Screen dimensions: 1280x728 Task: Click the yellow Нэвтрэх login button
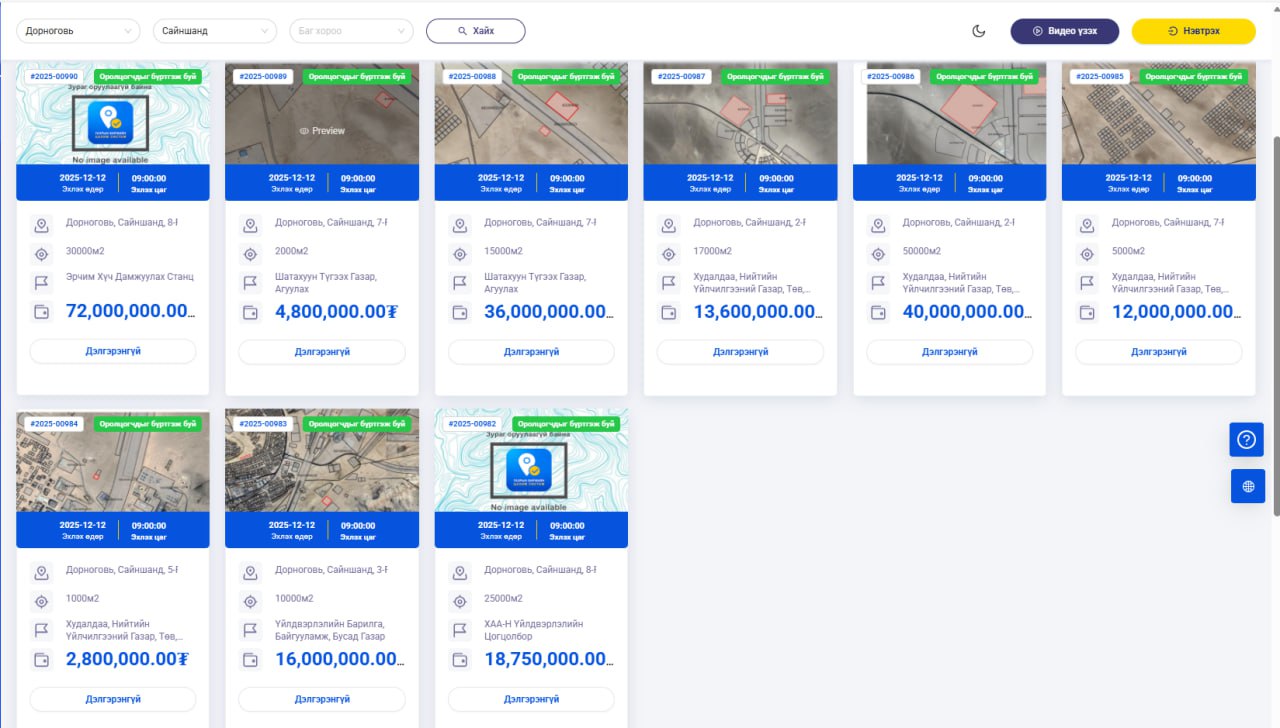pos(1193,31)
